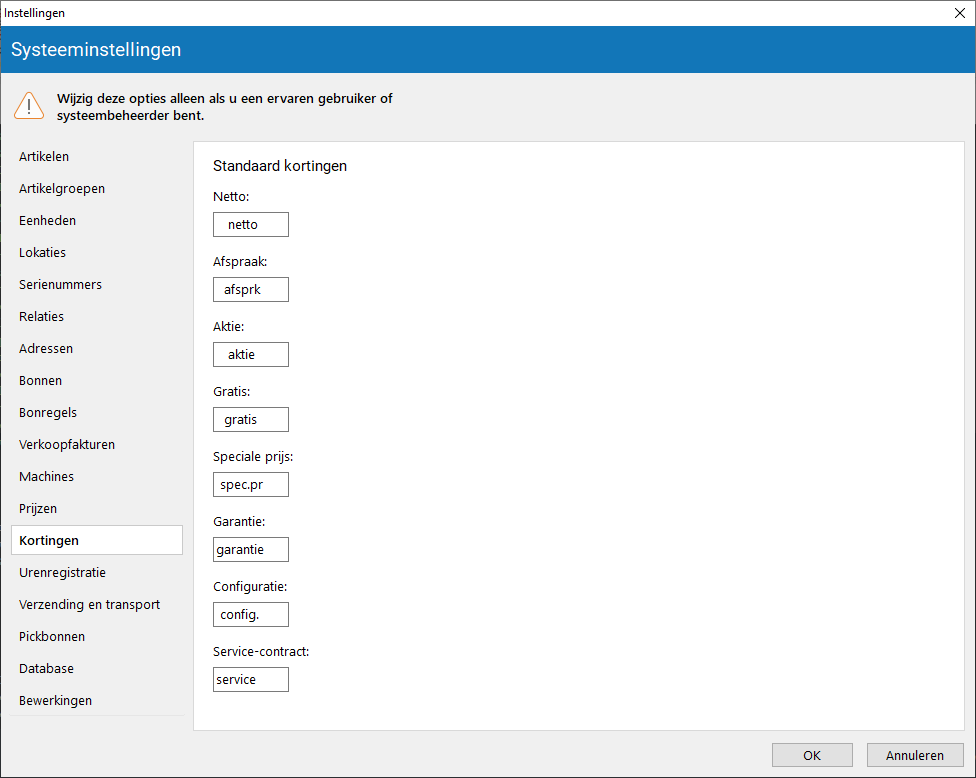Close the Instellingen dialog window

tap(959, 13)
